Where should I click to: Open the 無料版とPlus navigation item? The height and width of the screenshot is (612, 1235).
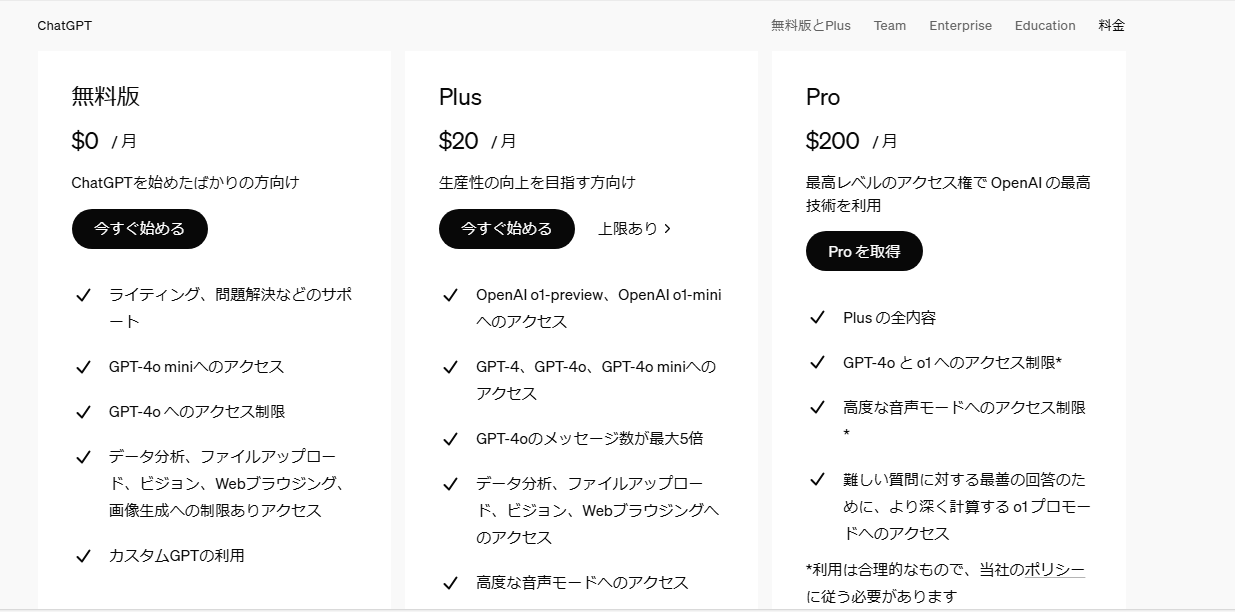(809, 25)
